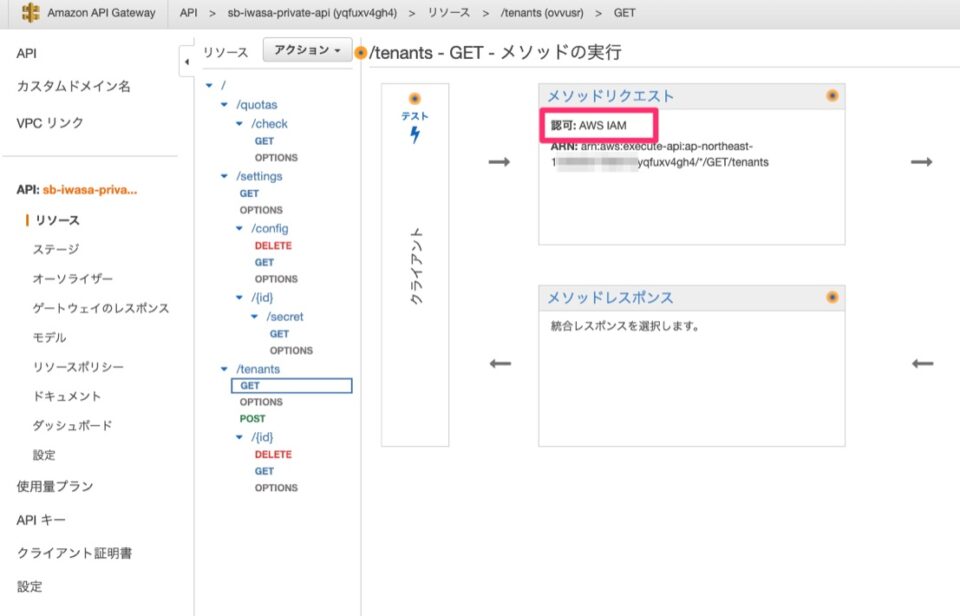
Task: Collapse the resource panel with the arrow icon
Action: coord(187,60)
